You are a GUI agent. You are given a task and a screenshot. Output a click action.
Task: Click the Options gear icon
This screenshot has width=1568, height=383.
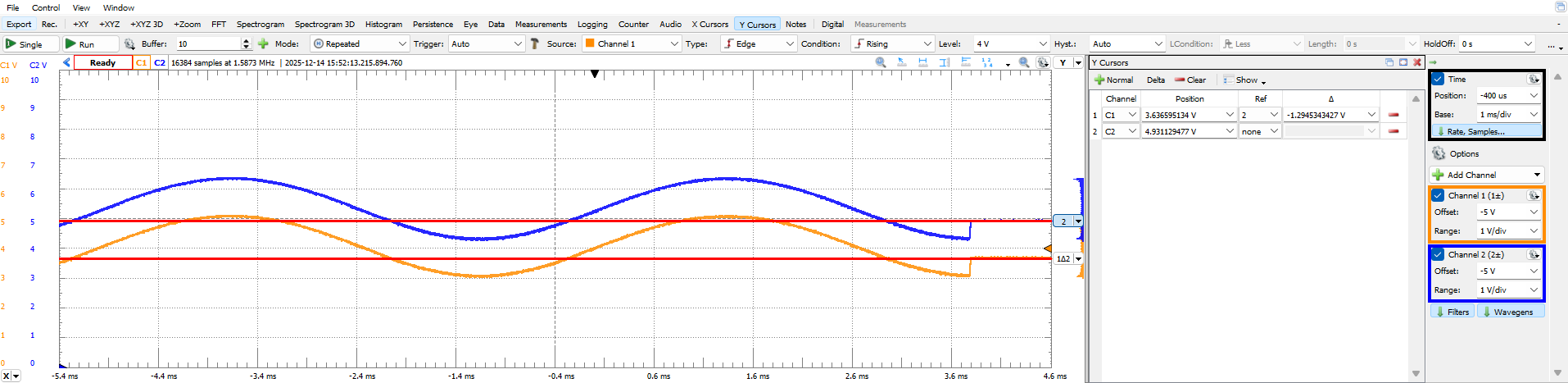click(1439, 154)
